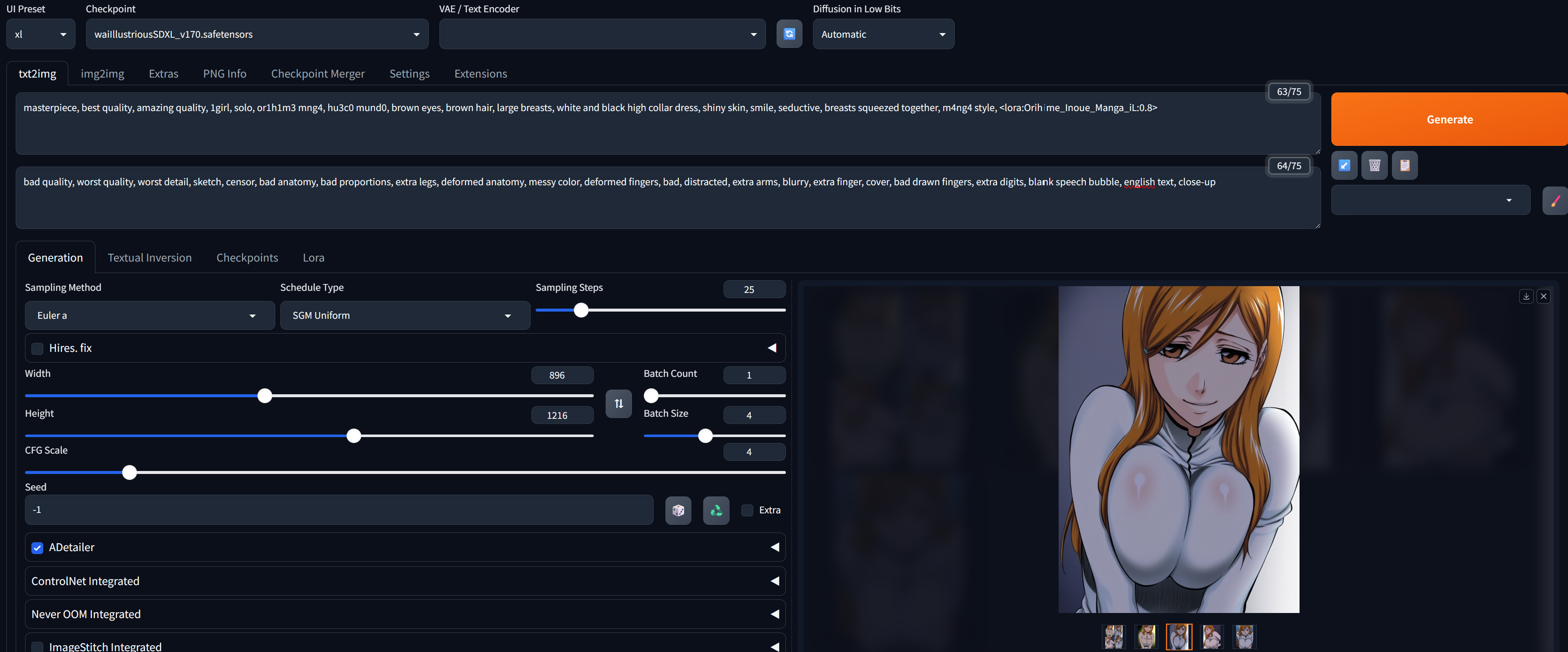Select the Textual Inversion sub-tab

coord(149,258)
